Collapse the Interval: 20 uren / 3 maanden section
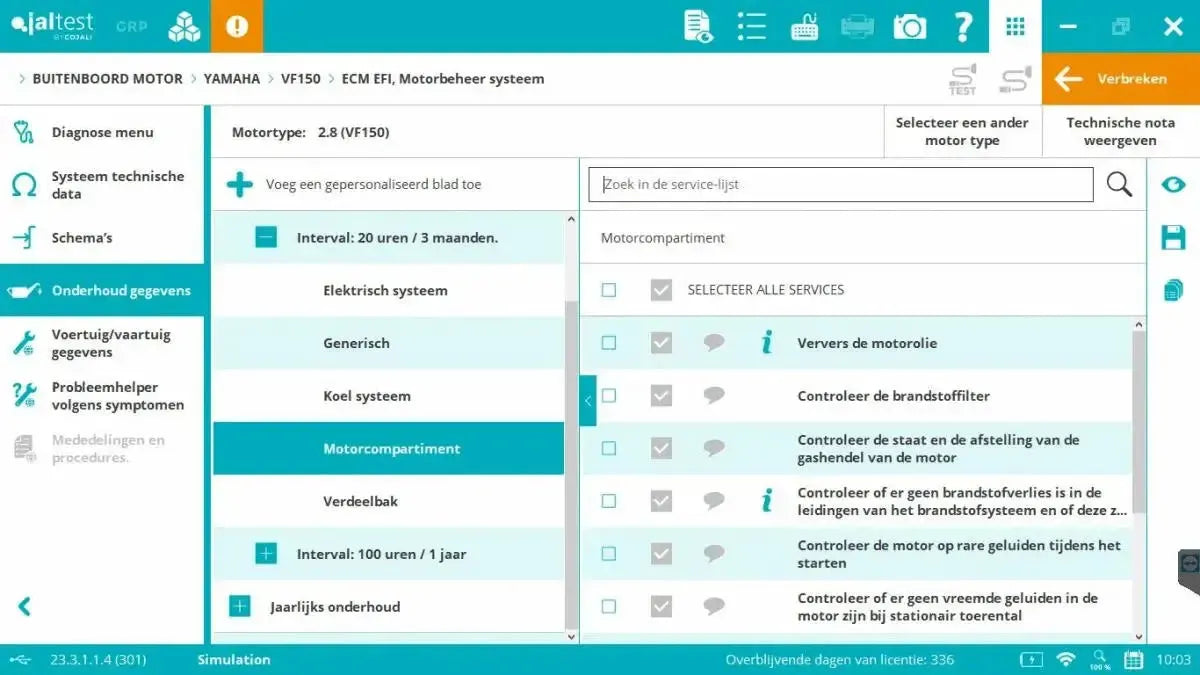Viewport: 1200px width, 675px height. point(264,237)
